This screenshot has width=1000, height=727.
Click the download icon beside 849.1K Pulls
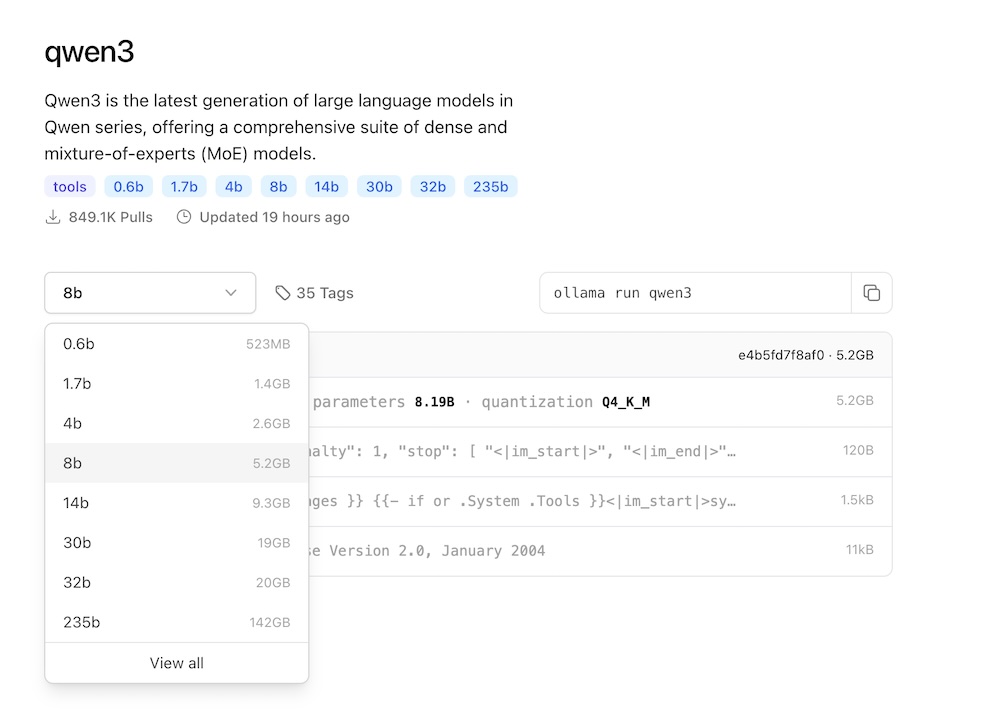pyautogui.click(x=53, y=217)
